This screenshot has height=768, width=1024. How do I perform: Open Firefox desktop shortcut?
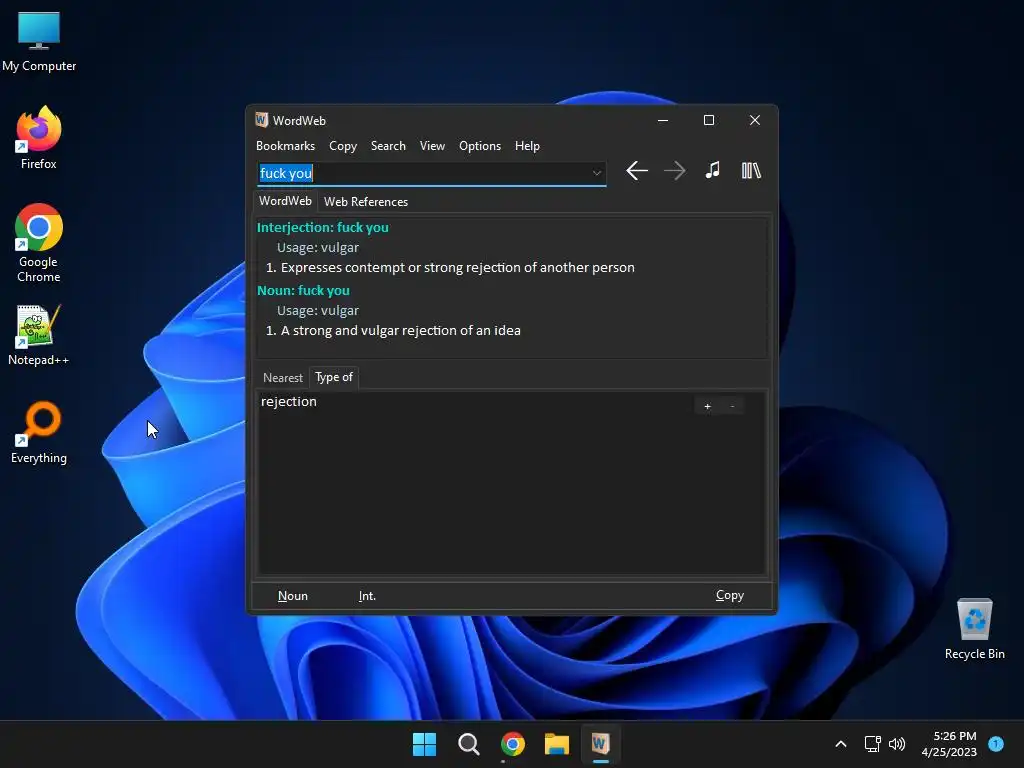point(39,138)
